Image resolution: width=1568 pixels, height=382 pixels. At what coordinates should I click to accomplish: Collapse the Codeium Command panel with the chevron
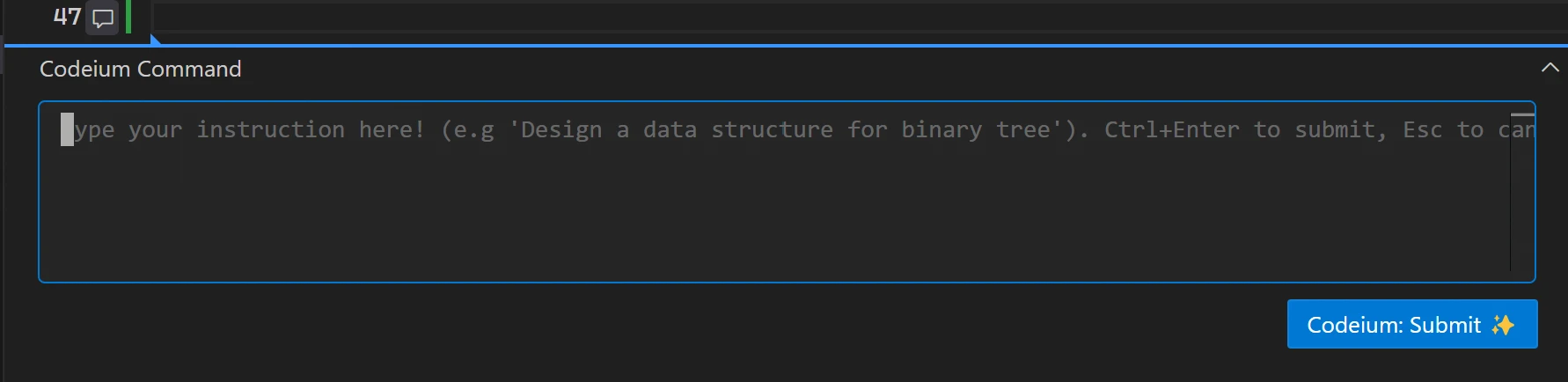(x=1550, y=68)
